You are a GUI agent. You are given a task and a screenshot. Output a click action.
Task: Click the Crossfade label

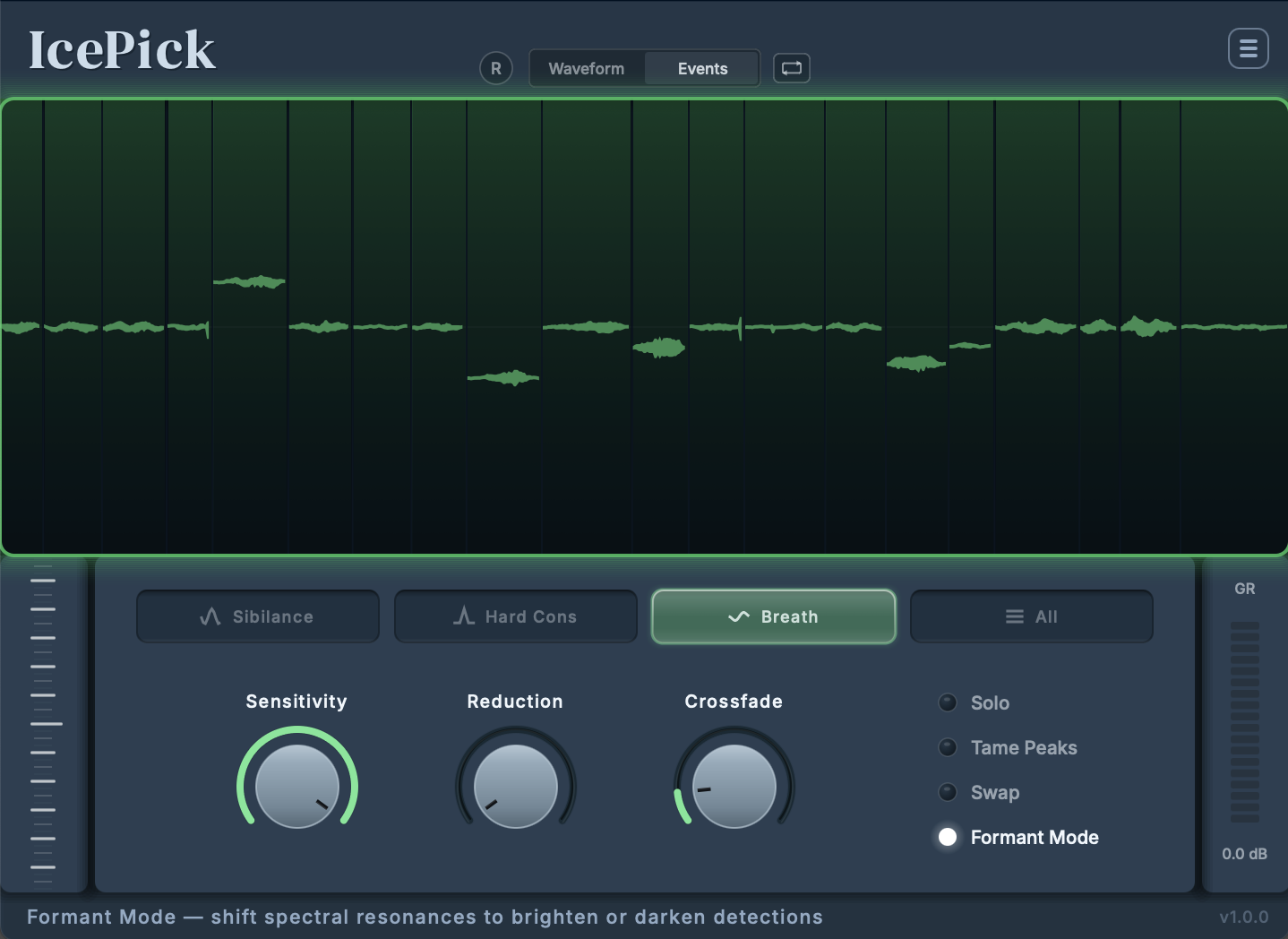pos(734,702)
